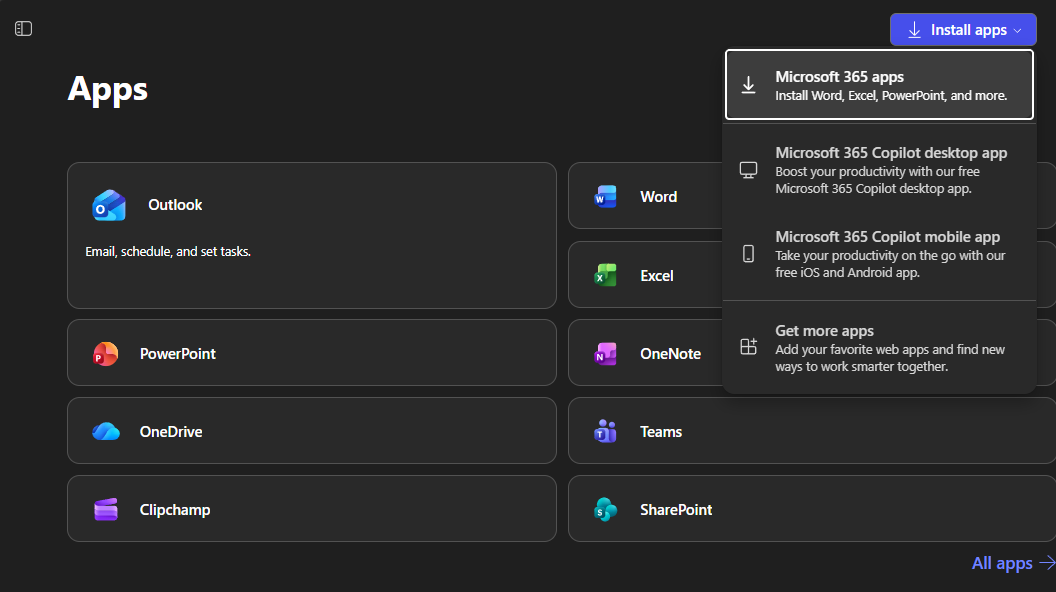Select Microsoft 365 apps menu entry
The height and width of the screenshot is (592, 1056).
[x=880, y=85]
